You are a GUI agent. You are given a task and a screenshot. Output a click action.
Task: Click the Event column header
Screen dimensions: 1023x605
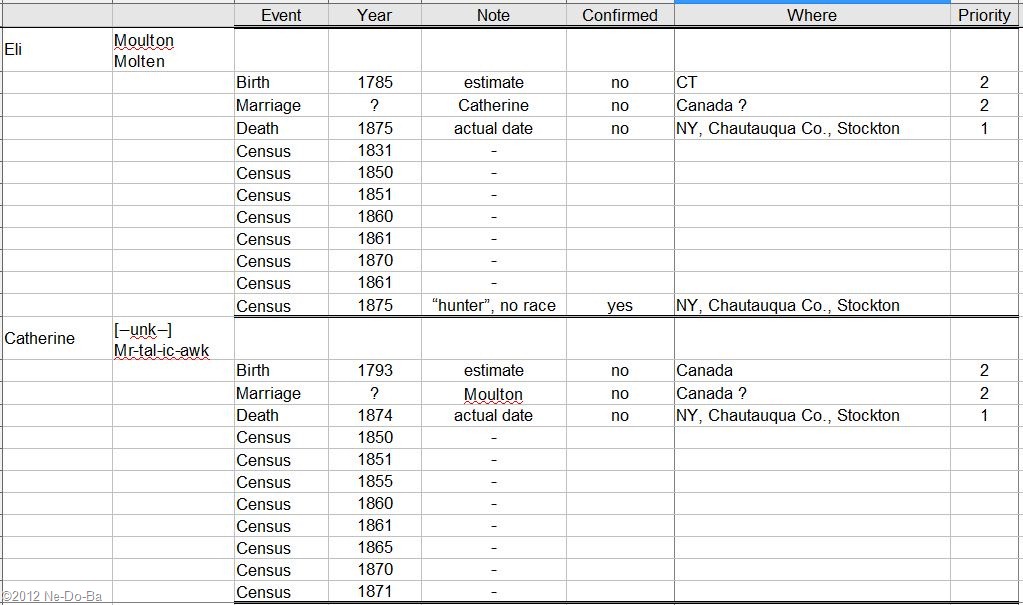point(281,15)
